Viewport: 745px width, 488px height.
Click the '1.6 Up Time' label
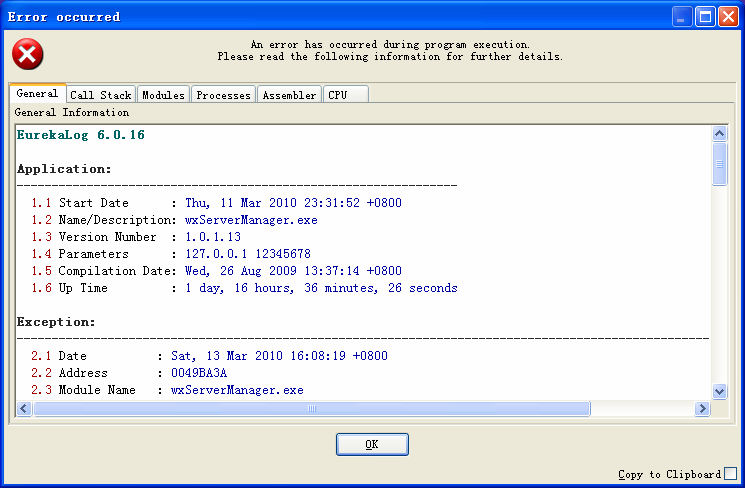[69, 288]
